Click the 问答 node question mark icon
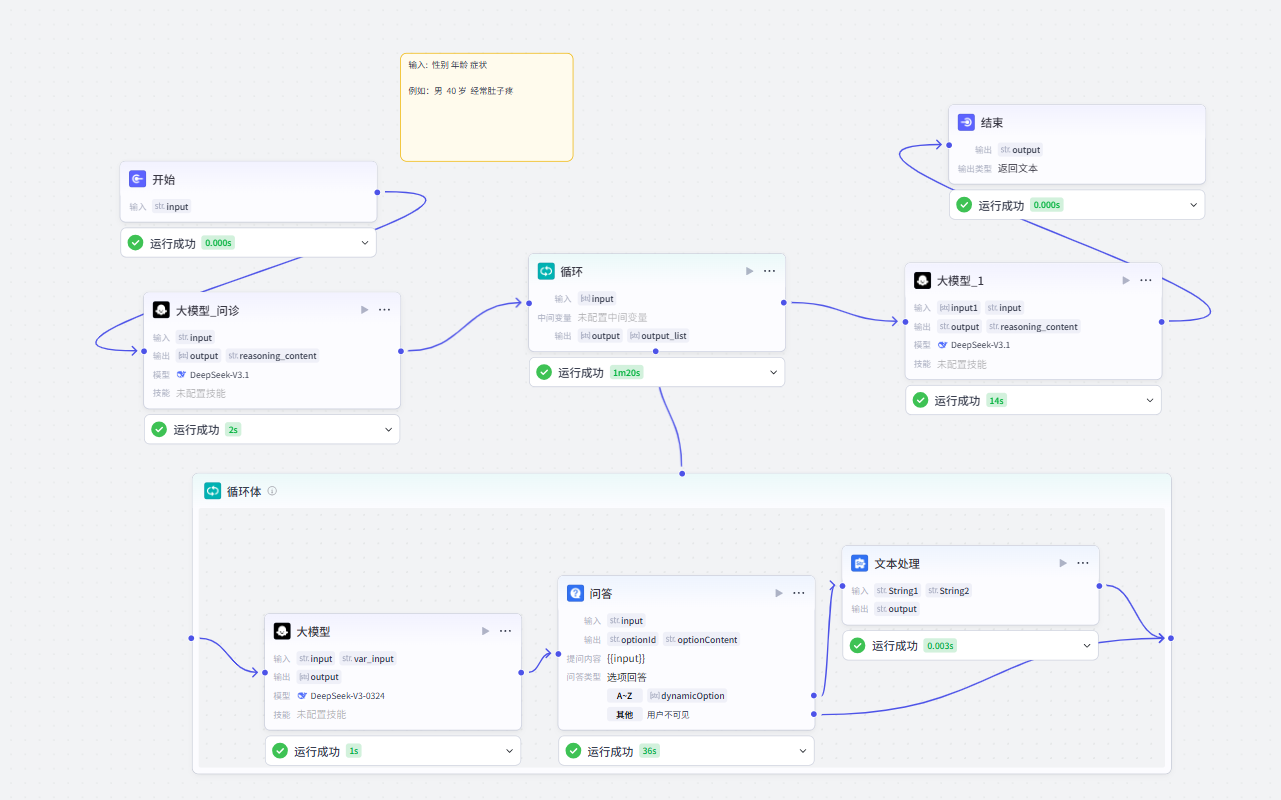 click(x=575, y=593)
